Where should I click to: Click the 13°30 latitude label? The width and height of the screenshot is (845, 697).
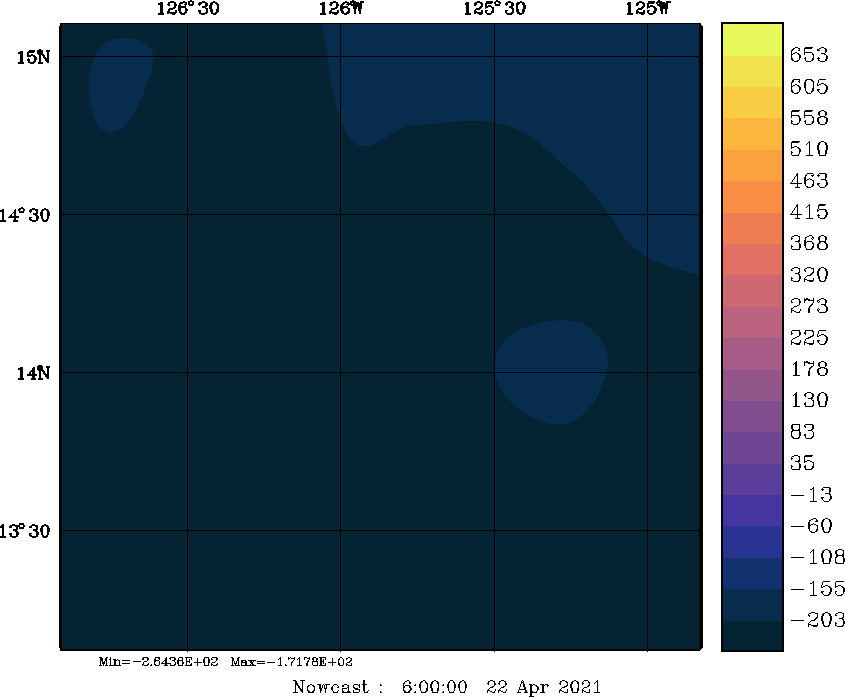click(x=25, y=531)
